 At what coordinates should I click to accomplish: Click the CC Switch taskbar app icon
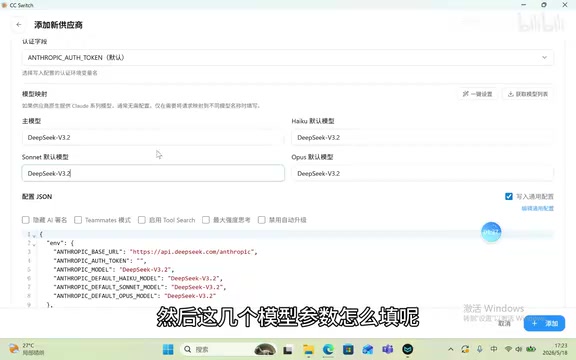pos(407,349)
